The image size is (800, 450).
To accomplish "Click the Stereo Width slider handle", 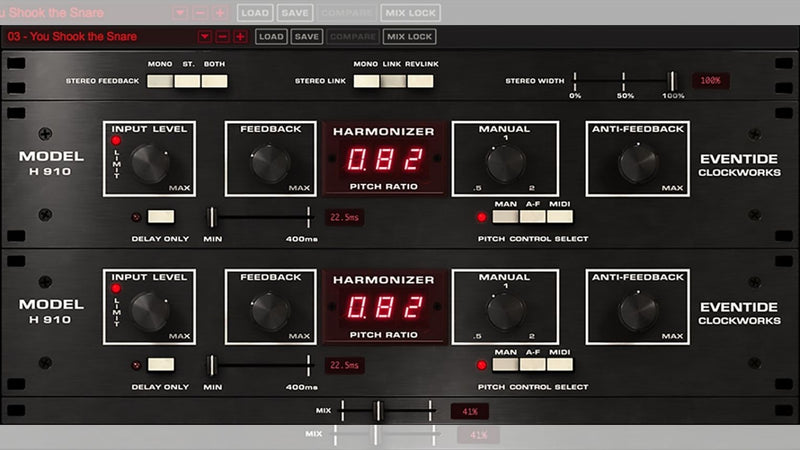I will tap(673, 81).
